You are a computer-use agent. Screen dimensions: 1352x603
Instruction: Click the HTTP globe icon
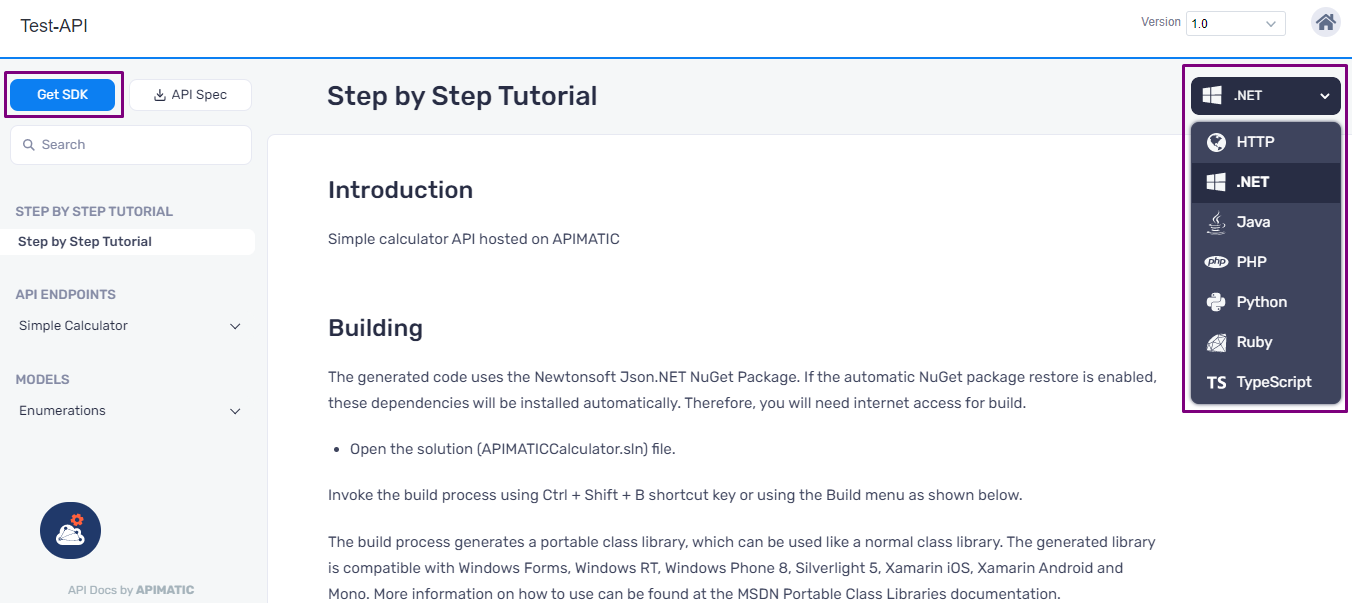(1216, 142)
